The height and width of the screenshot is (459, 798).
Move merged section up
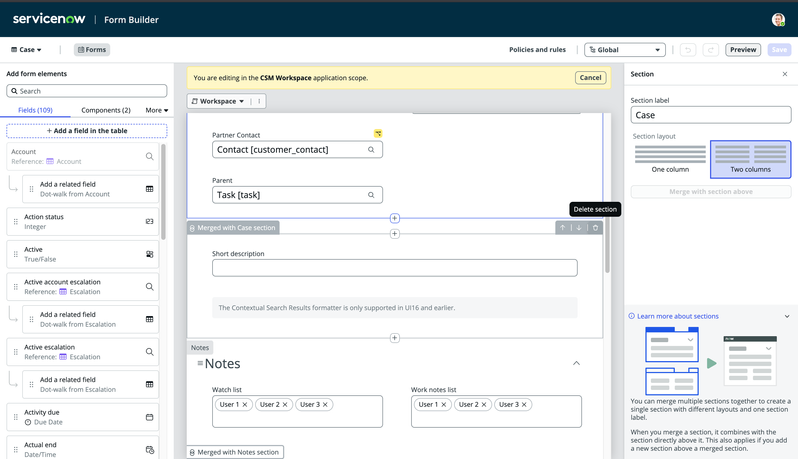[x=562, y=227]
